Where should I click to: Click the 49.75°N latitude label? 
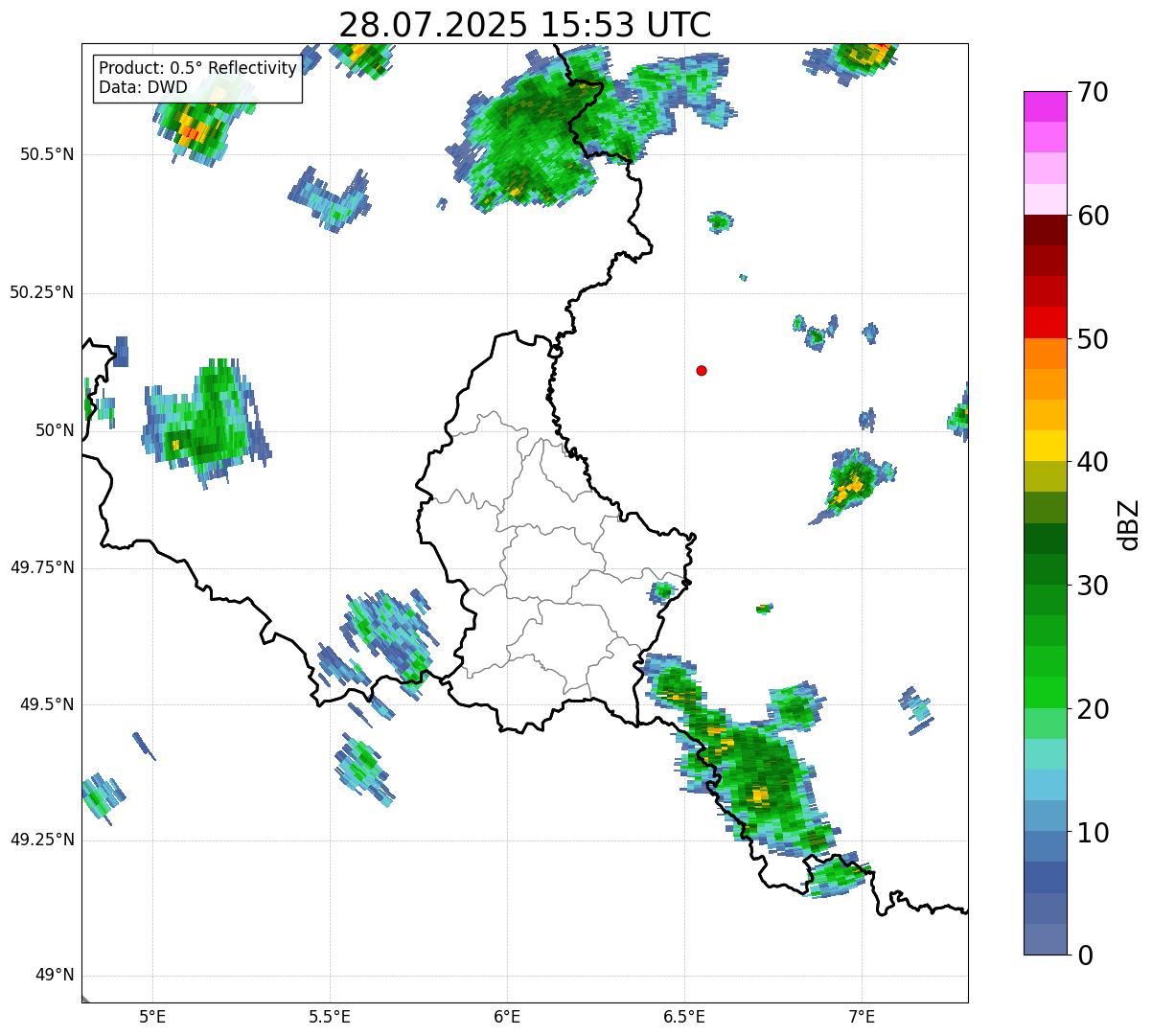(41, 567)
